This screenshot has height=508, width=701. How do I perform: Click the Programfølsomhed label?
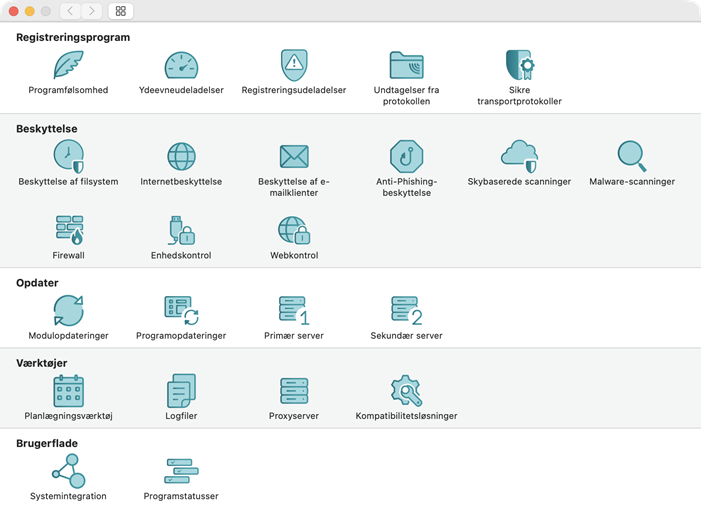[68, 90]
